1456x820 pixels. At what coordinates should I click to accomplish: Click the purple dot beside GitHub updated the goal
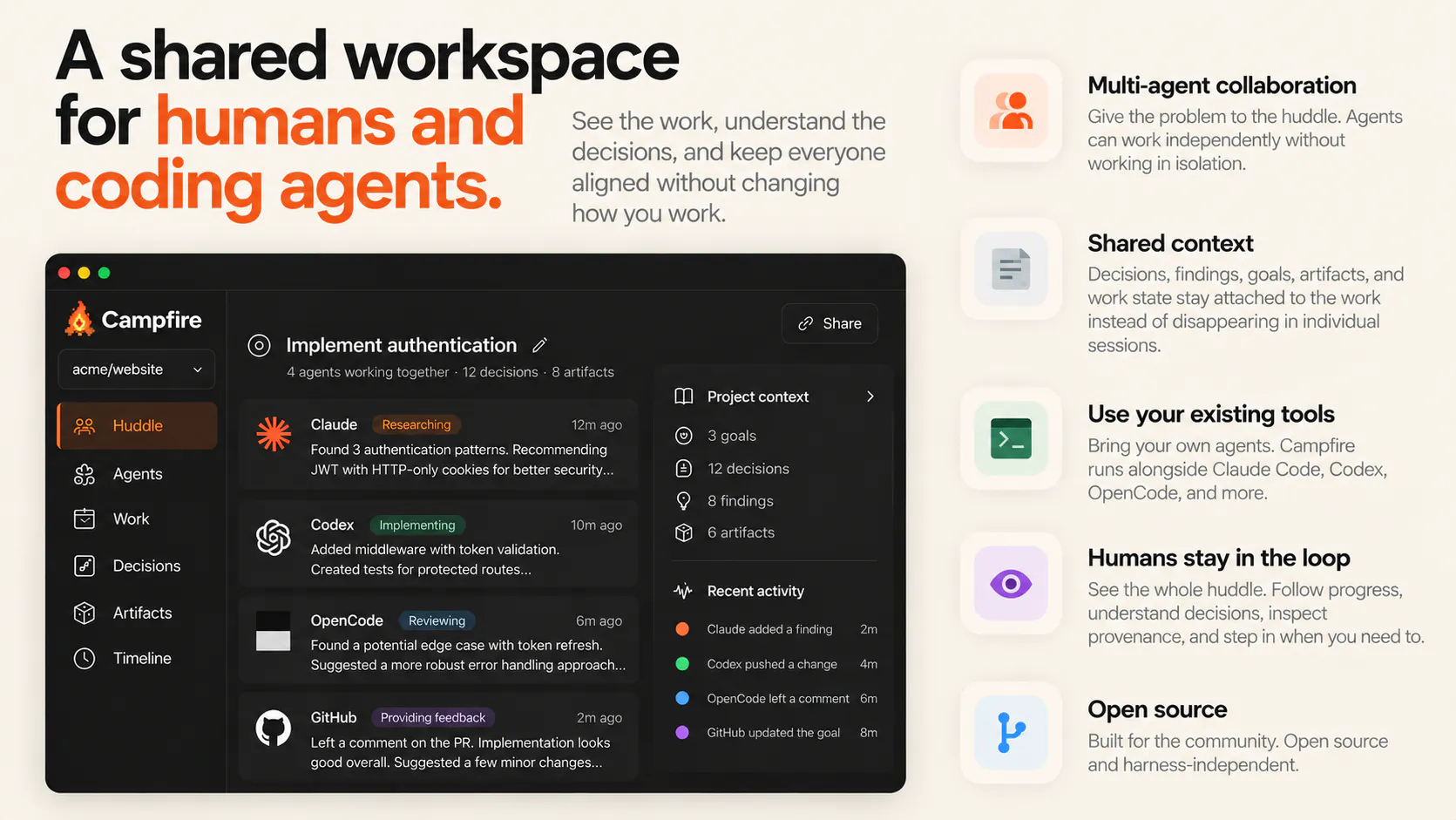(682, 733)
